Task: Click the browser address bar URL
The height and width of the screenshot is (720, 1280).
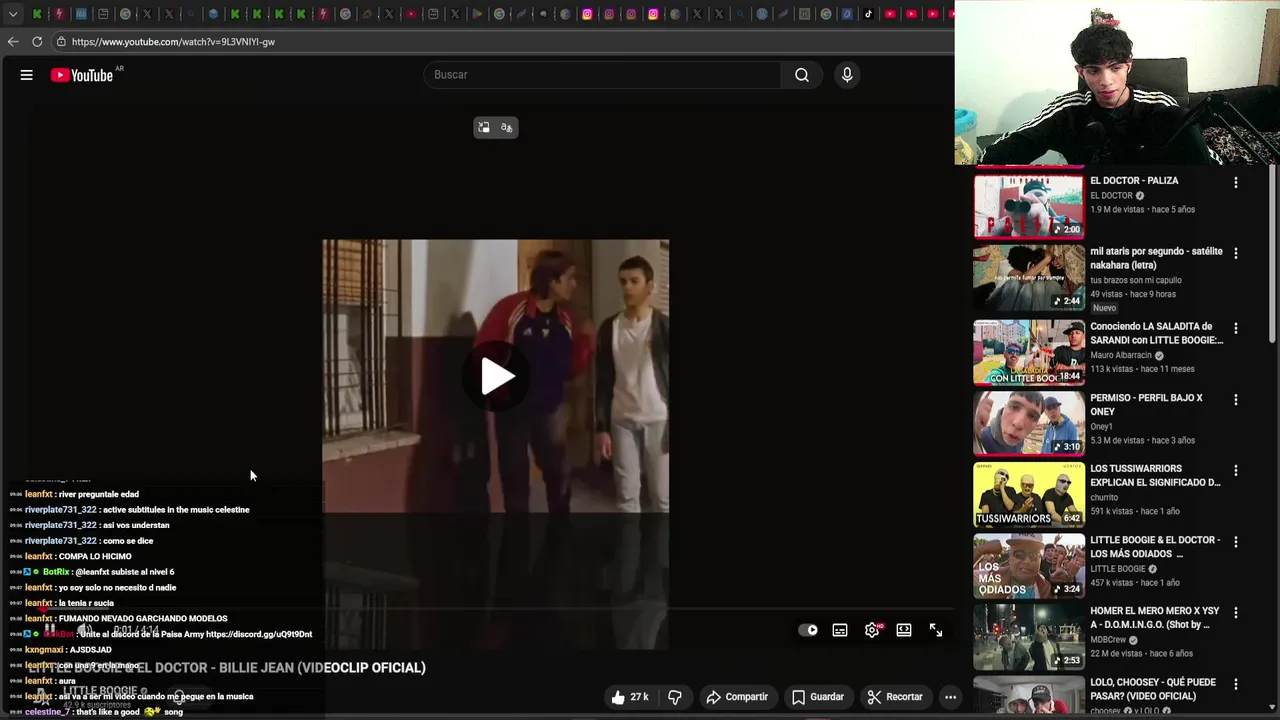Action: coord(173,42)
